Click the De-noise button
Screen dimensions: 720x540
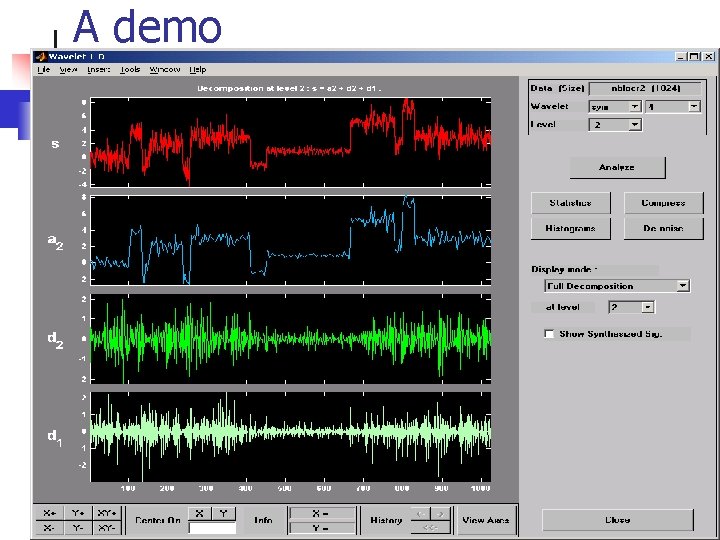[663, 228]
